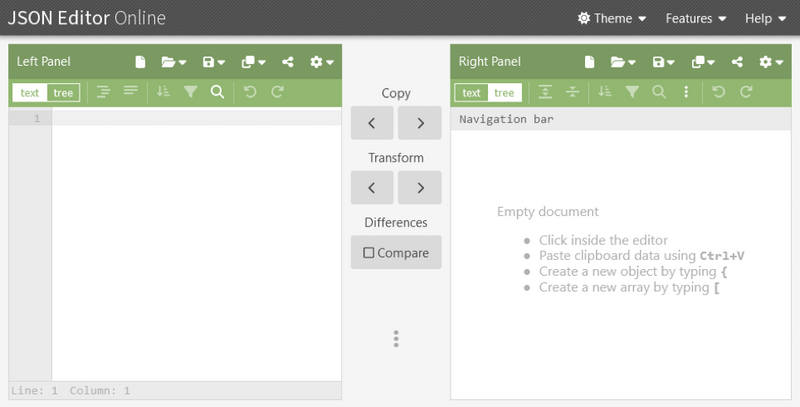Open filter transform in Right Panel
Image resolution: width=800 pixels, height=407 pixels.
pos(632,92)
